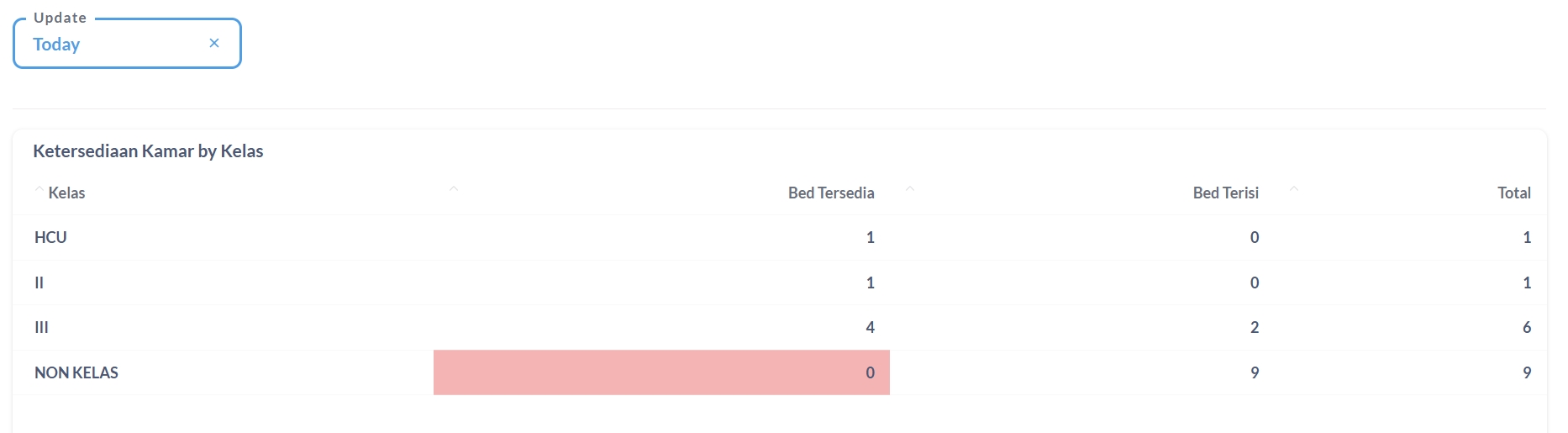Select the NON KELAS row label
Image resolution: width=1568 pixels, height=433 pixels.
click(76, 373)
